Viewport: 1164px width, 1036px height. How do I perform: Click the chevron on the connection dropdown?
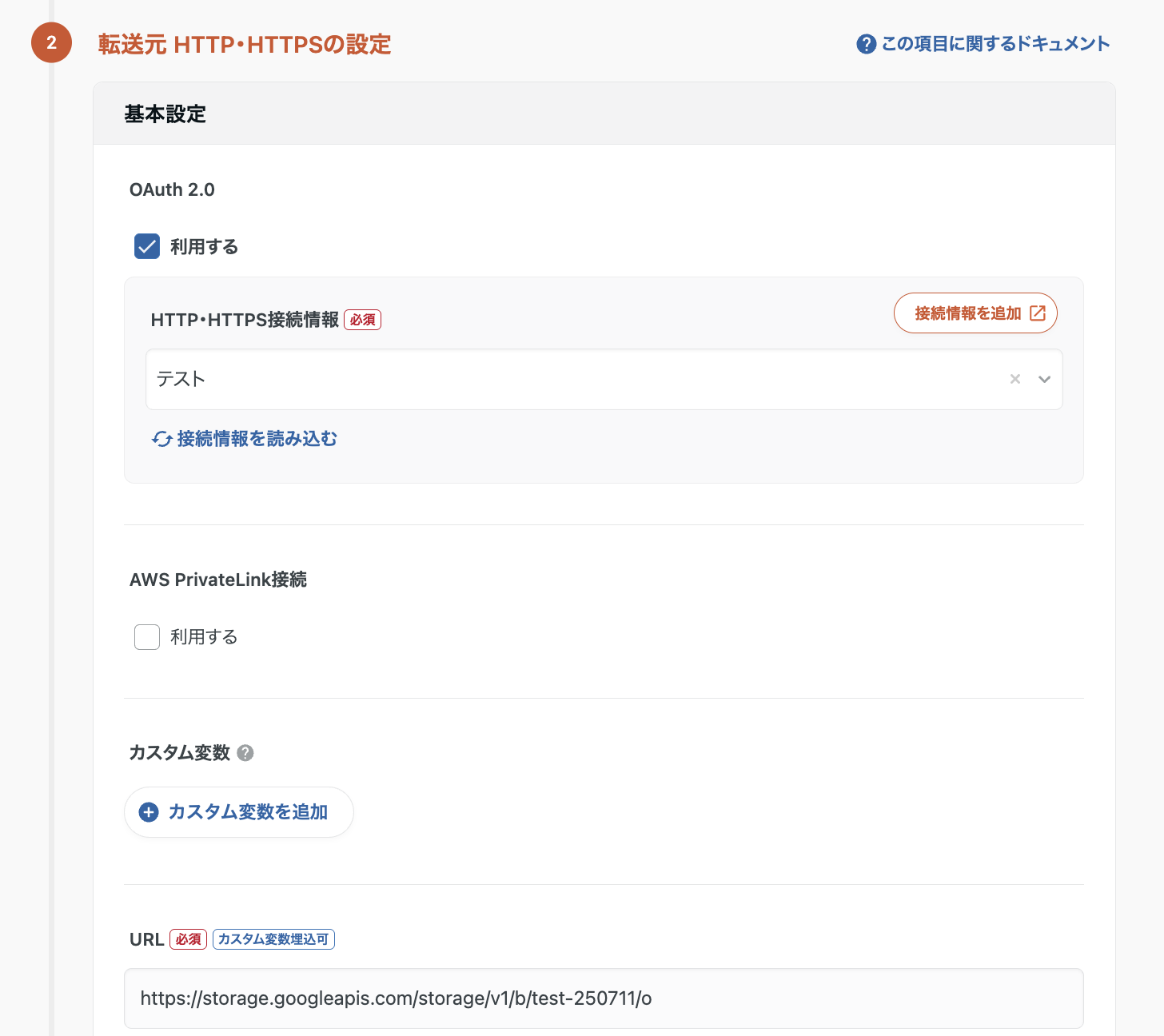(x=1044, y=379)
